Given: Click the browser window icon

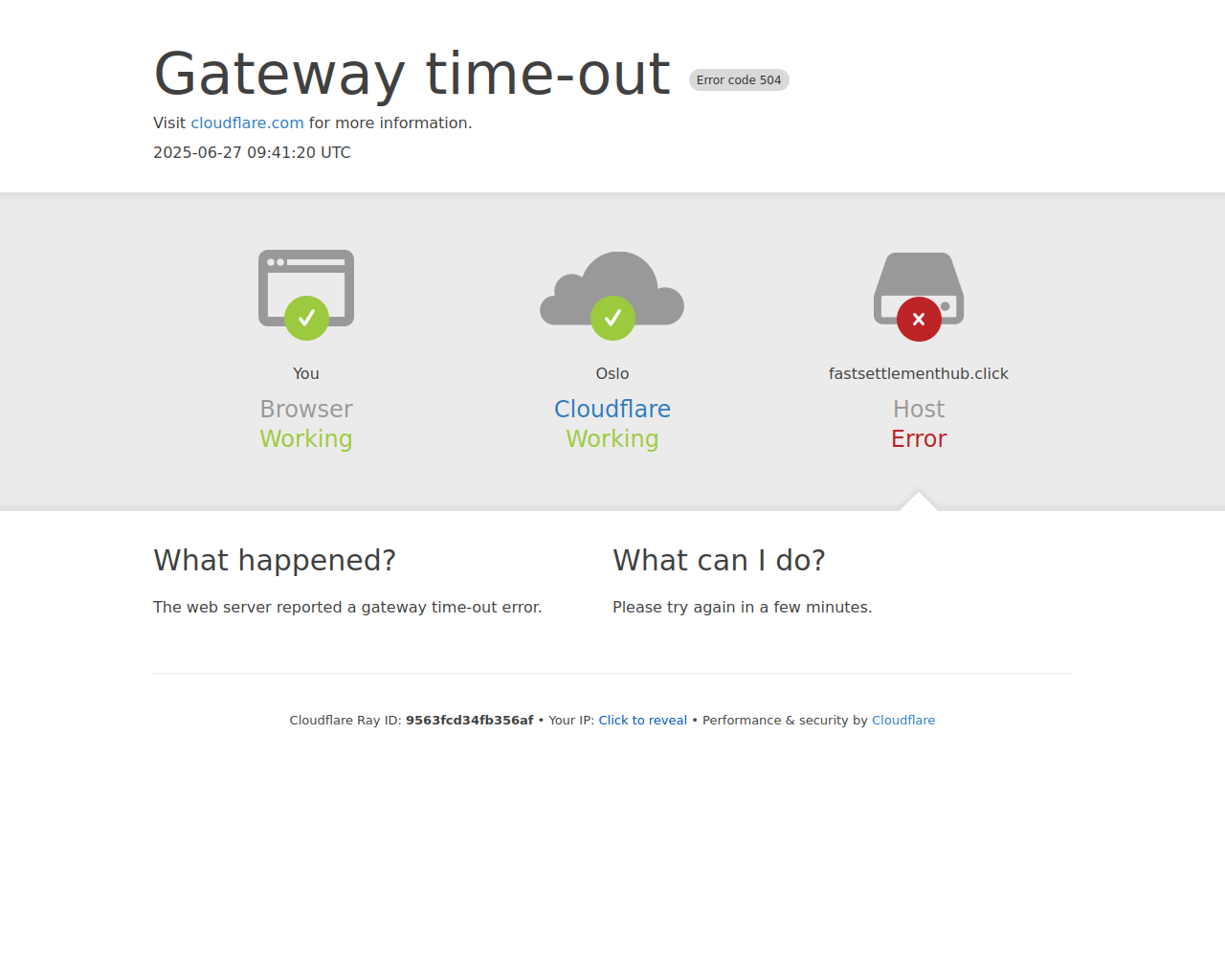Looking at the screenshot, I should (x=306, y=287).
